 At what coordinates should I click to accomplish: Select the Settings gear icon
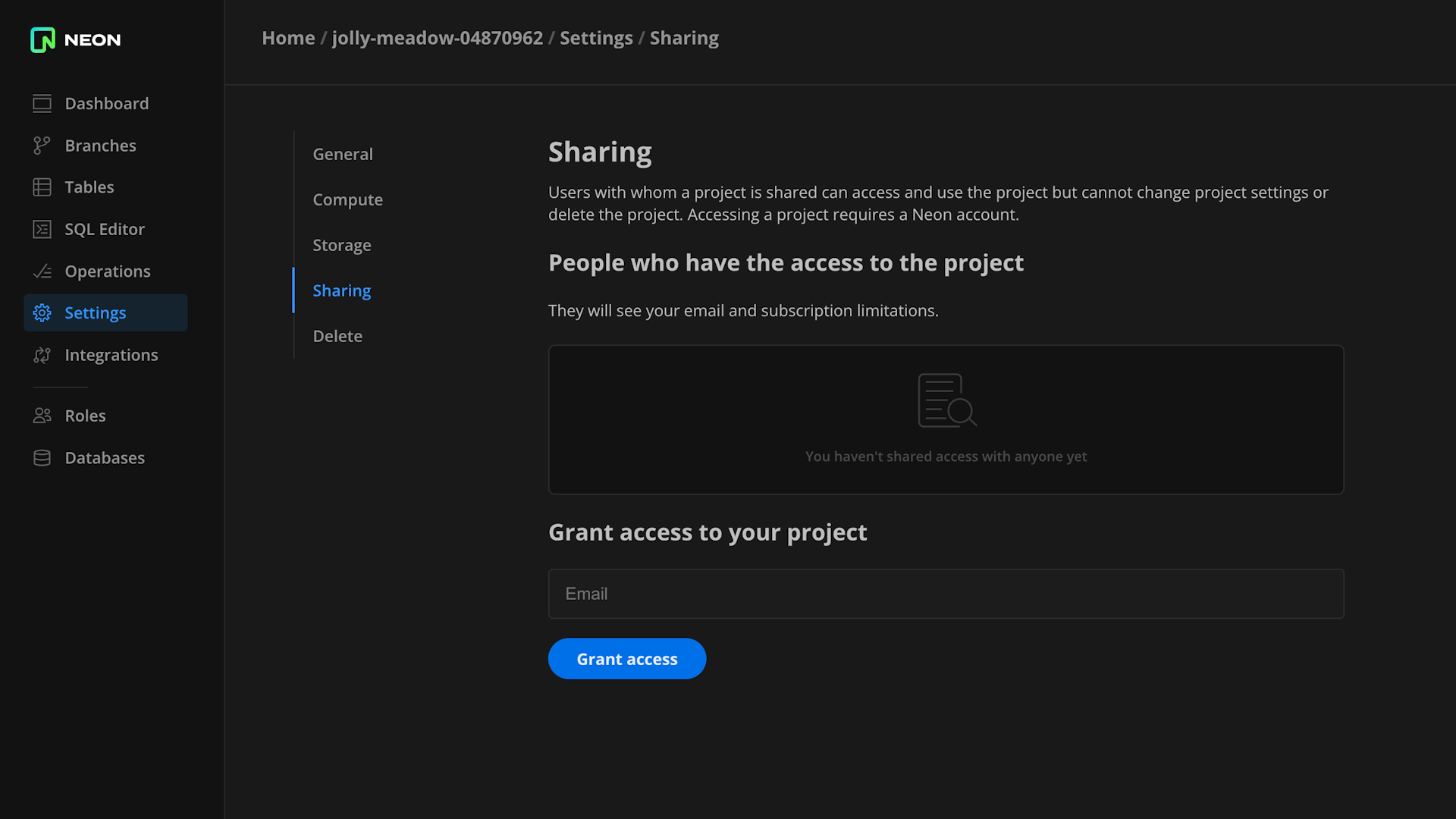click(x=41, y=312)
